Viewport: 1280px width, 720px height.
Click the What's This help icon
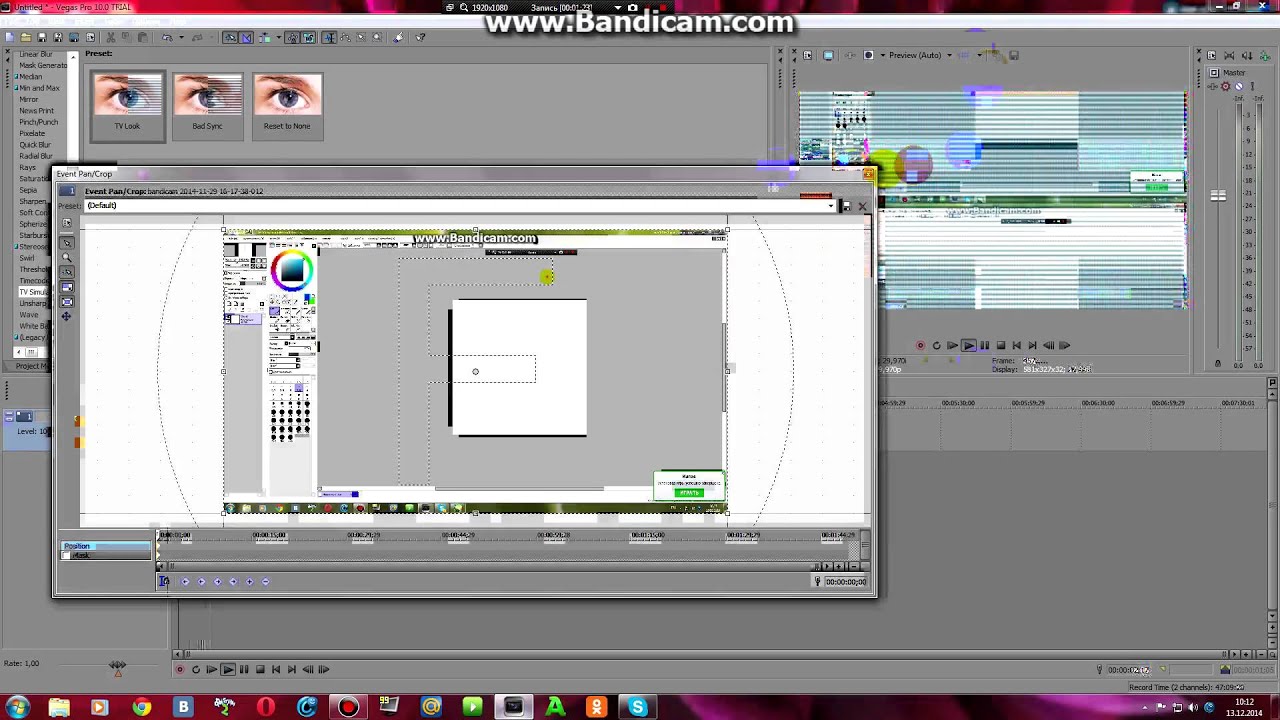click(x=420, y=38)
